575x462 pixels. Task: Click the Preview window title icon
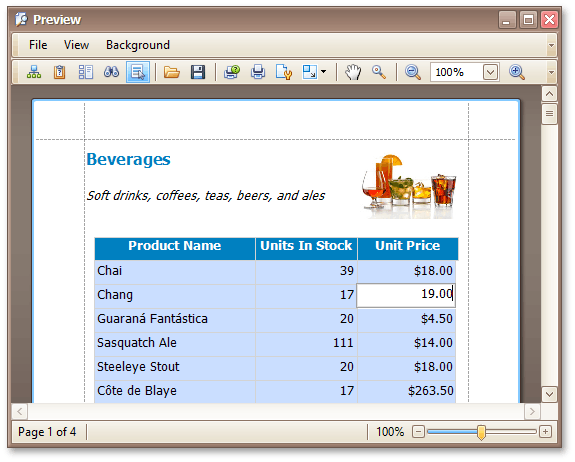click(22, 19)
